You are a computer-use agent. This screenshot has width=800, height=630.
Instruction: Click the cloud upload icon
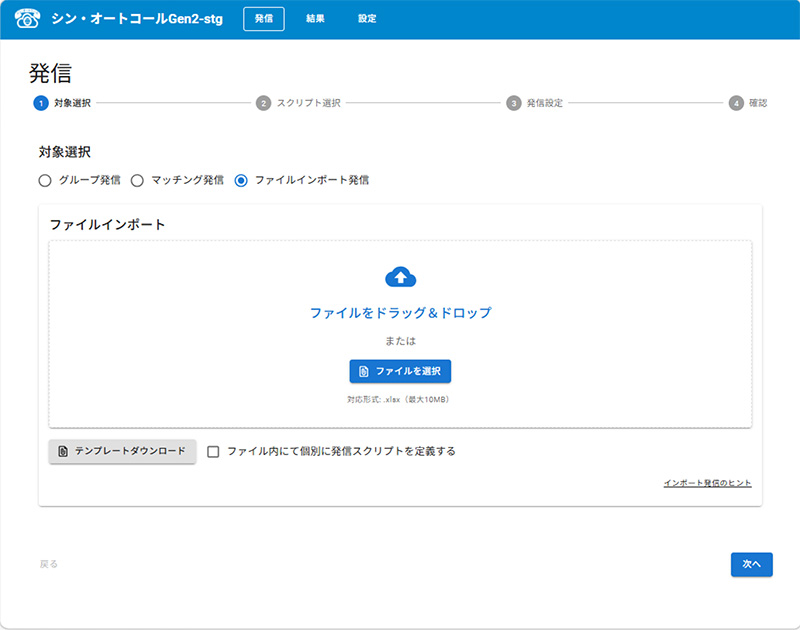(401, 277)
